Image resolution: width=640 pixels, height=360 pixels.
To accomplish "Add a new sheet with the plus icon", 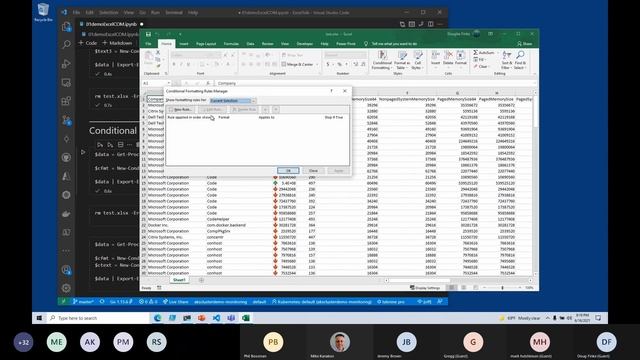I will (x=201, y=280).
